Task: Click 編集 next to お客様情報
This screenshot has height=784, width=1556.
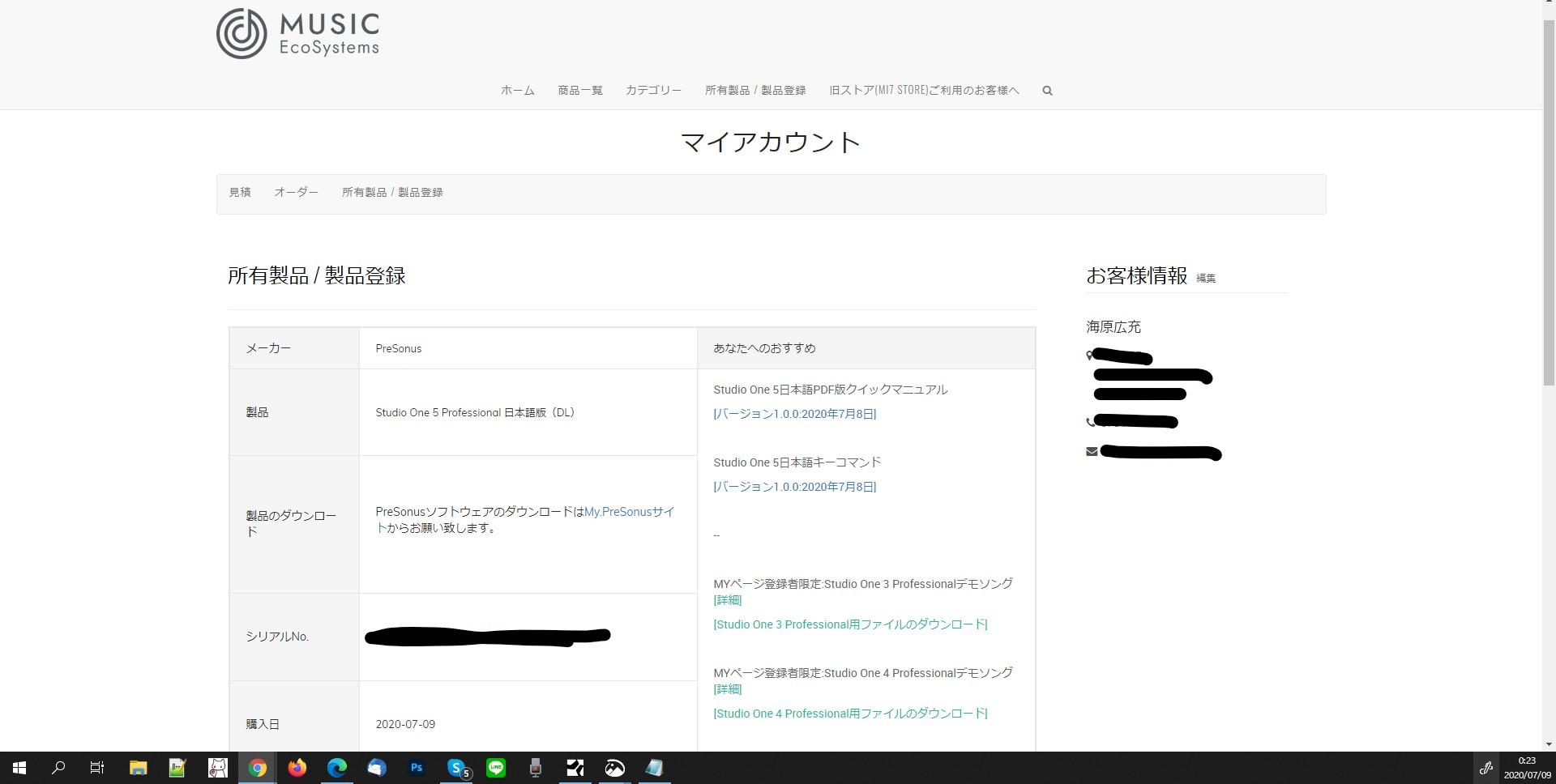Action: [1206, 279]
